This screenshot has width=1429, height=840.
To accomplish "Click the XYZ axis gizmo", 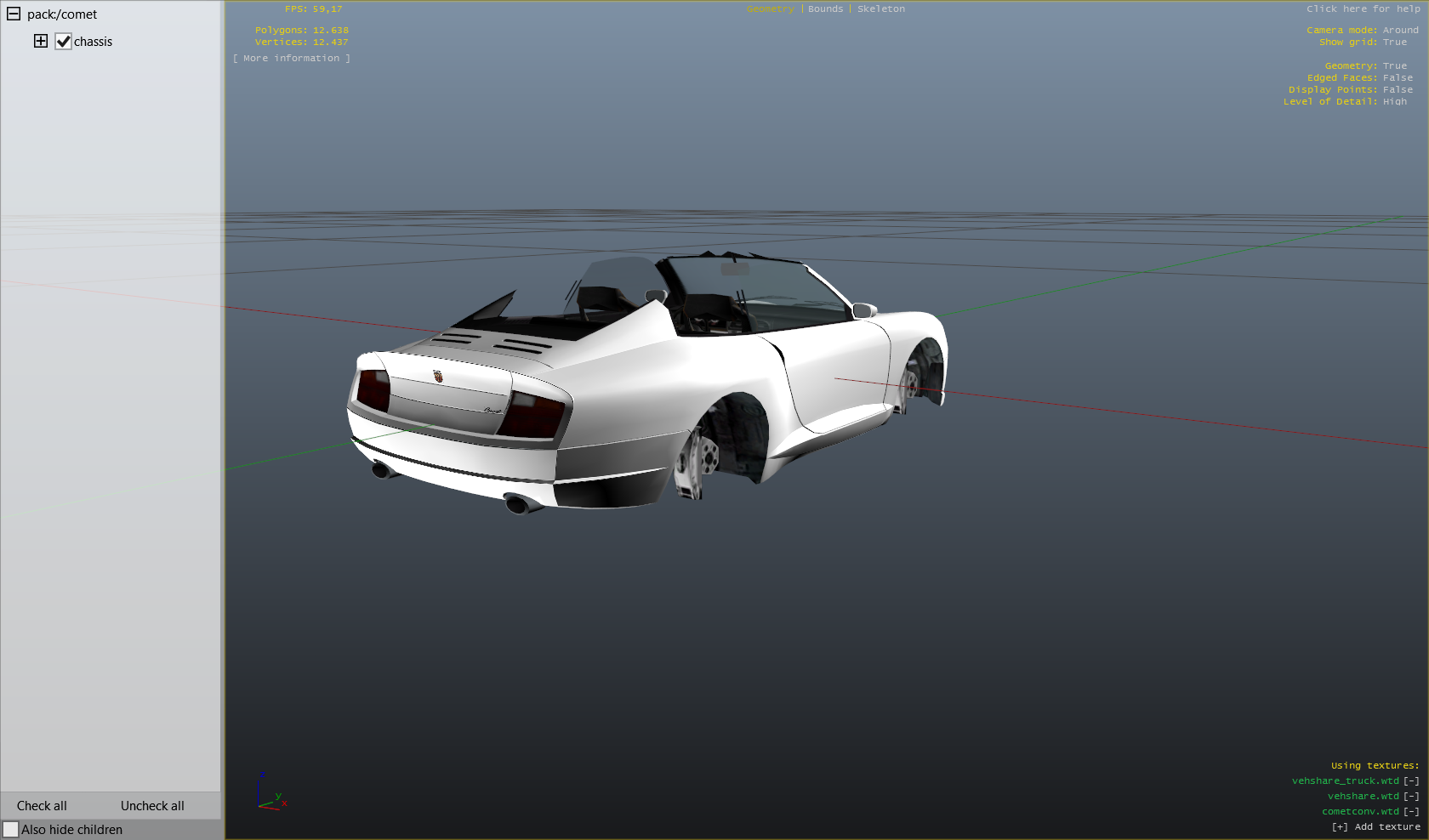I will [x=271, y=791].
